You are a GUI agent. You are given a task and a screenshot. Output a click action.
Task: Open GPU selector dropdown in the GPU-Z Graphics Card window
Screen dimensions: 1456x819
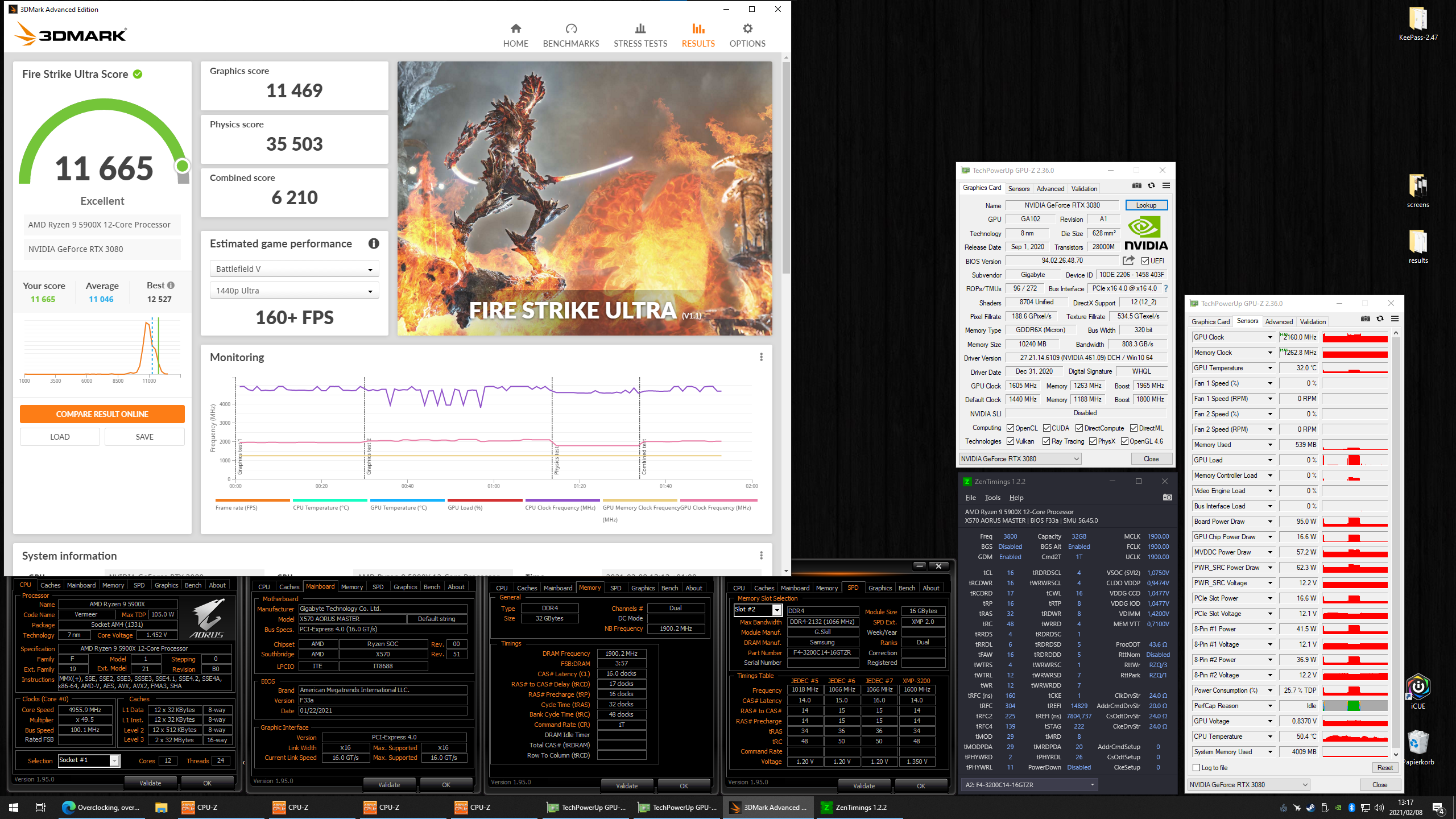click(x=1020, y=459)
